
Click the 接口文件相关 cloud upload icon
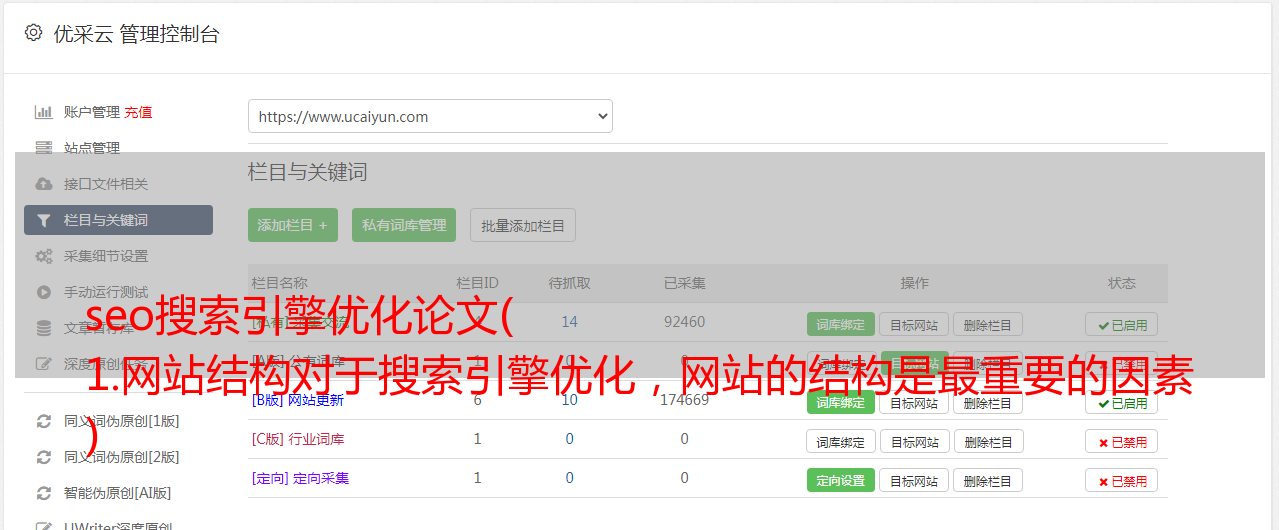coord(43,184)
